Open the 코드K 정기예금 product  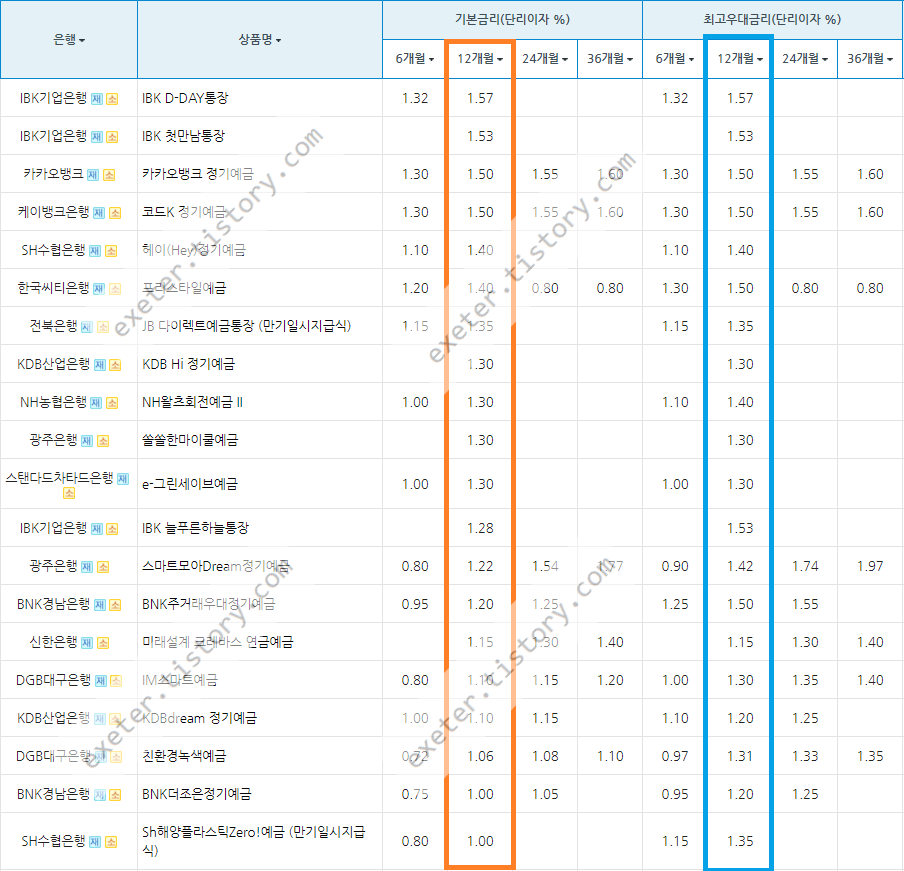click(x=184, y=212)
